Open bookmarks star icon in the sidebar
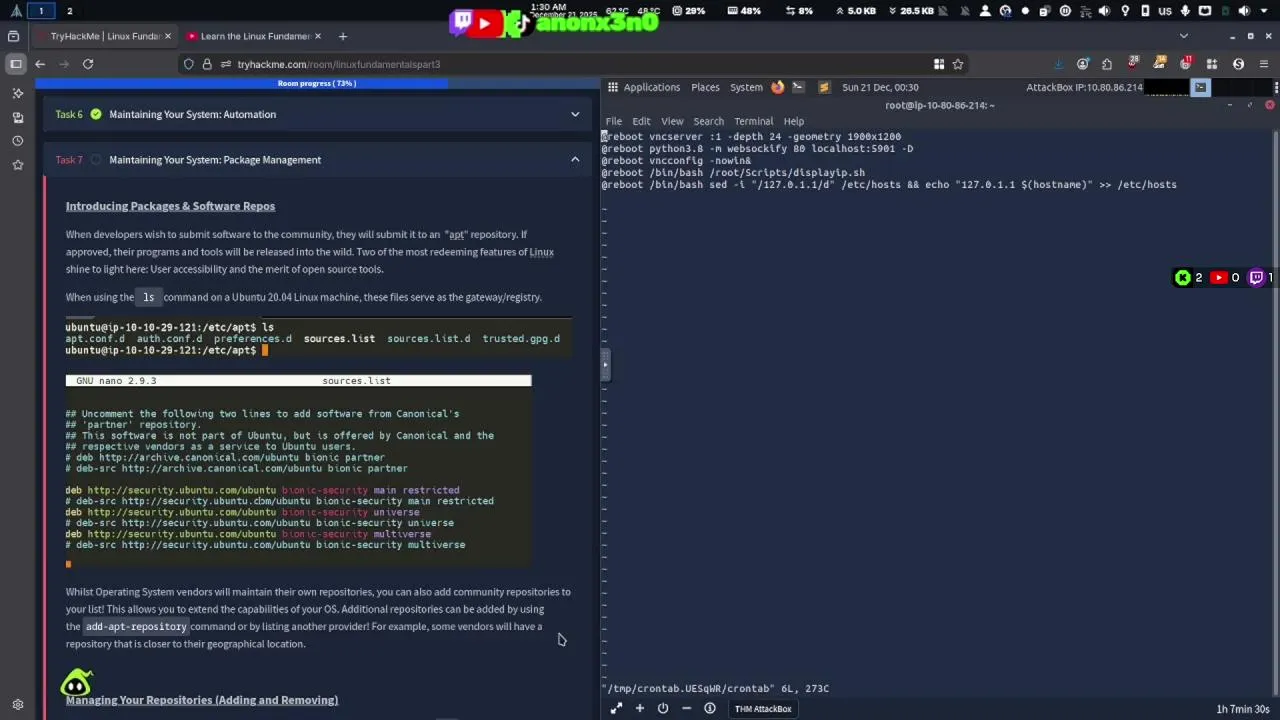Image resolution: width=1280 pixels, height=720 pixels. tap(17, 165)
